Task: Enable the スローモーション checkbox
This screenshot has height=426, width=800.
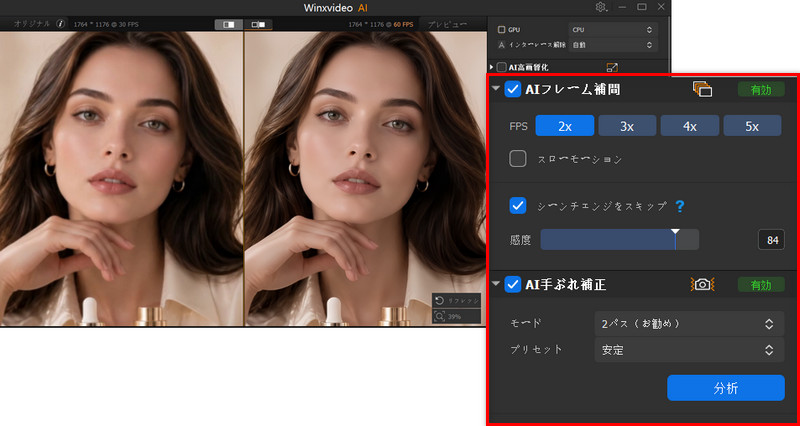Action: [518, 159]
